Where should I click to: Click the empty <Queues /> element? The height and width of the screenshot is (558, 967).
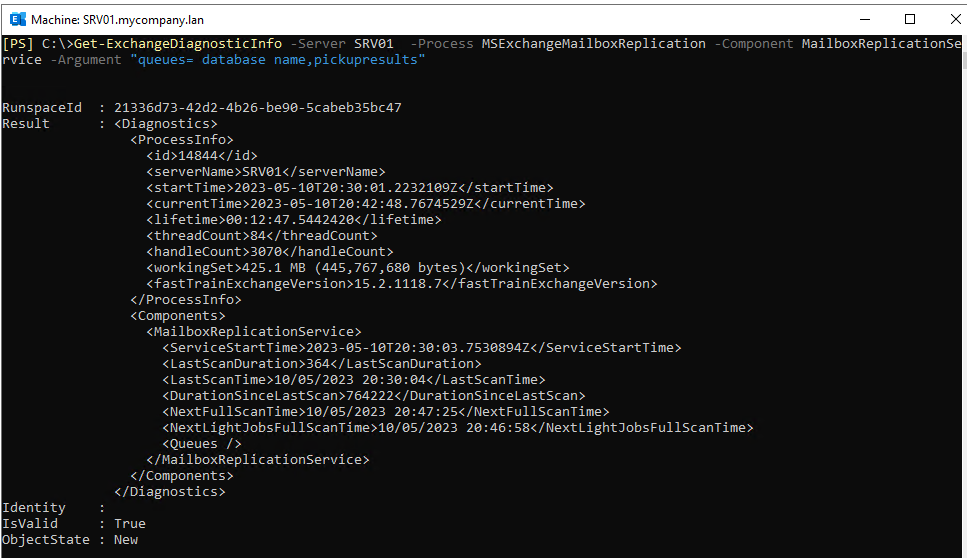click(x=202, y=445)
